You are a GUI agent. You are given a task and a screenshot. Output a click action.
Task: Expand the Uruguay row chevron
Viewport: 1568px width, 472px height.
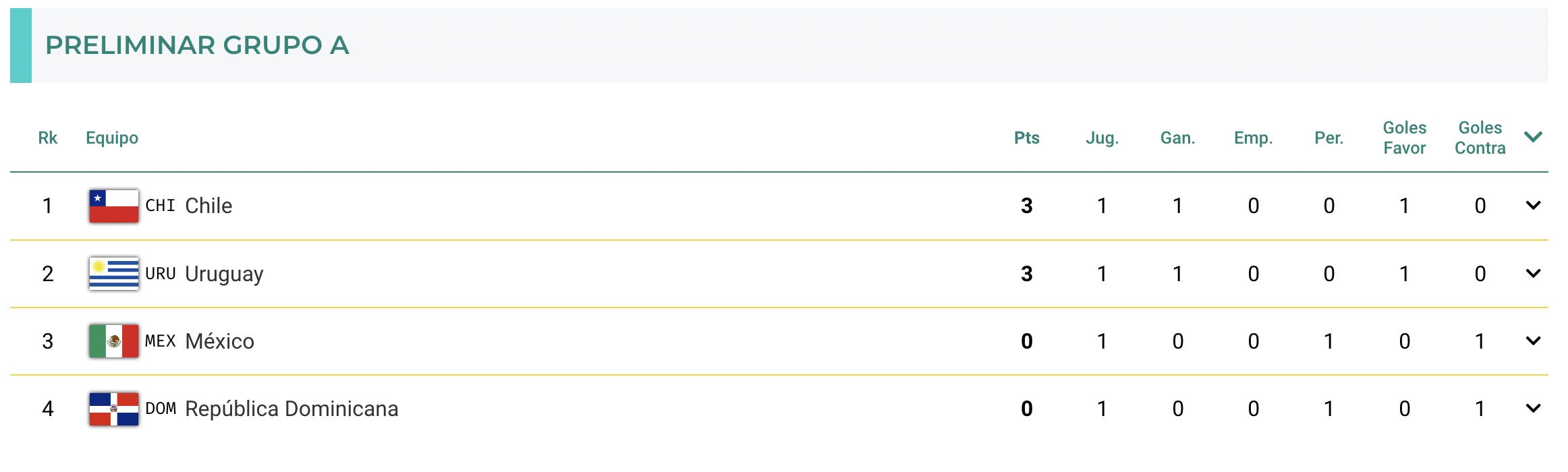click(x=1533, y=273)
